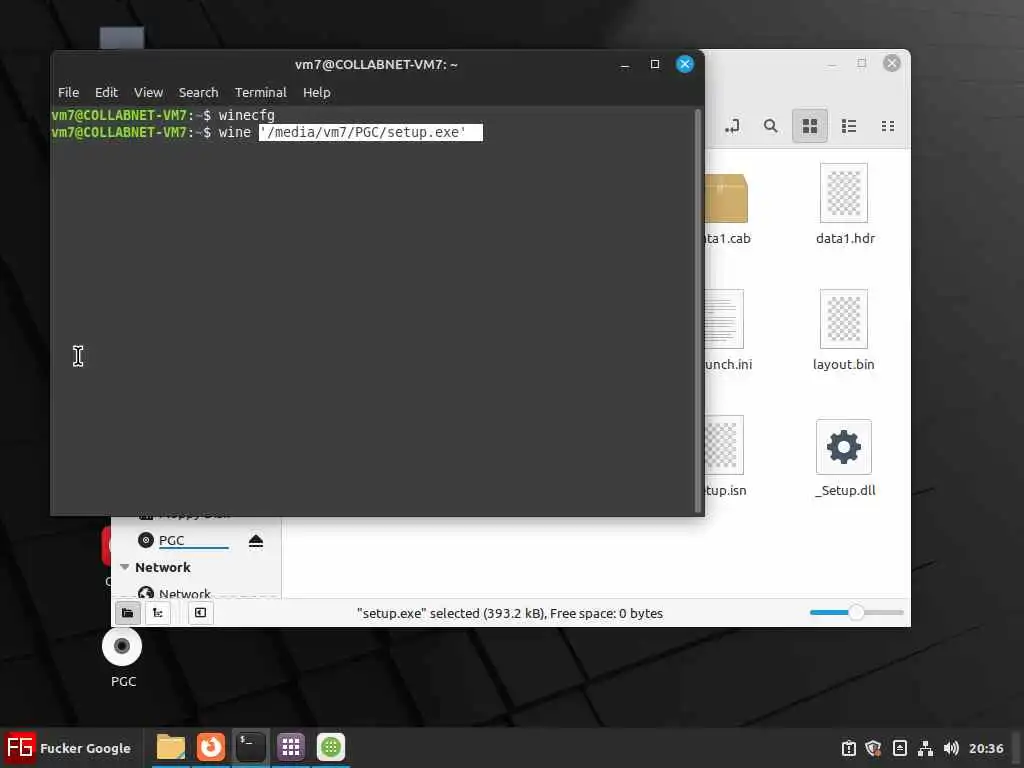Show tree view in sidebar button
This screenshot has width=1024, height=768.
[157, 613]
